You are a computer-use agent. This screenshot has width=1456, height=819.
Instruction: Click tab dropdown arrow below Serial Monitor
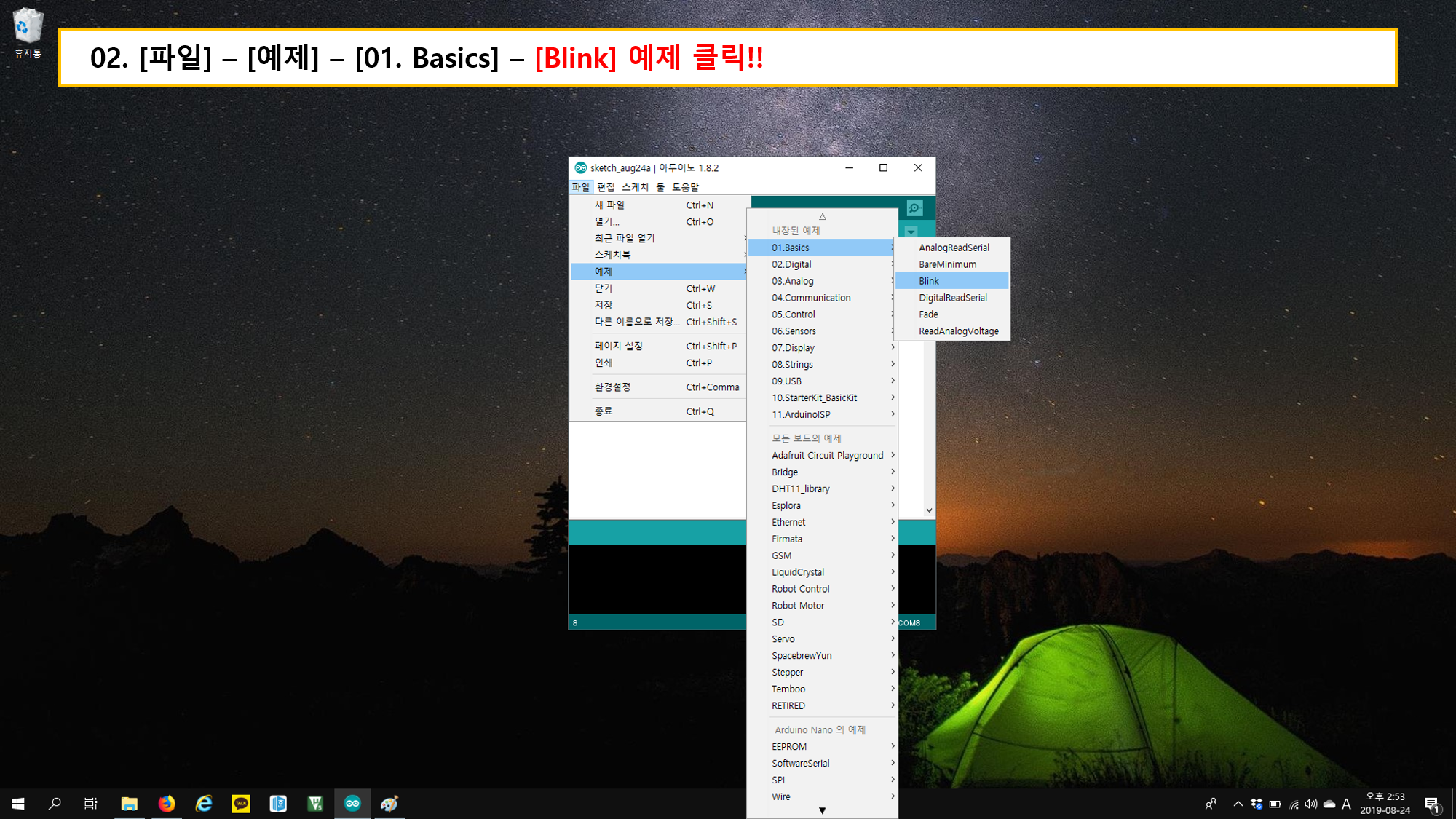(x=911, y=232)
